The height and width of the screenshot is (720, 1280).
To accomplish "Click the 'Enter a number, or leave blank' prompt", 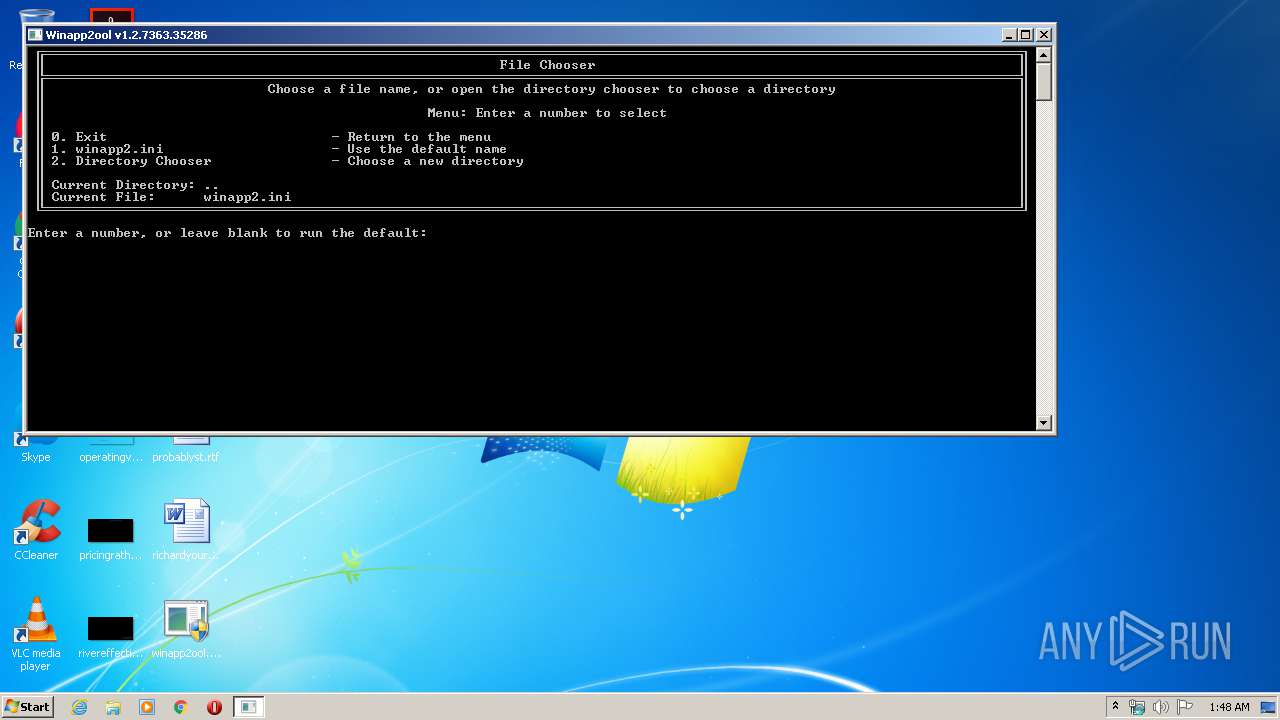I will (x=227, y=233).
